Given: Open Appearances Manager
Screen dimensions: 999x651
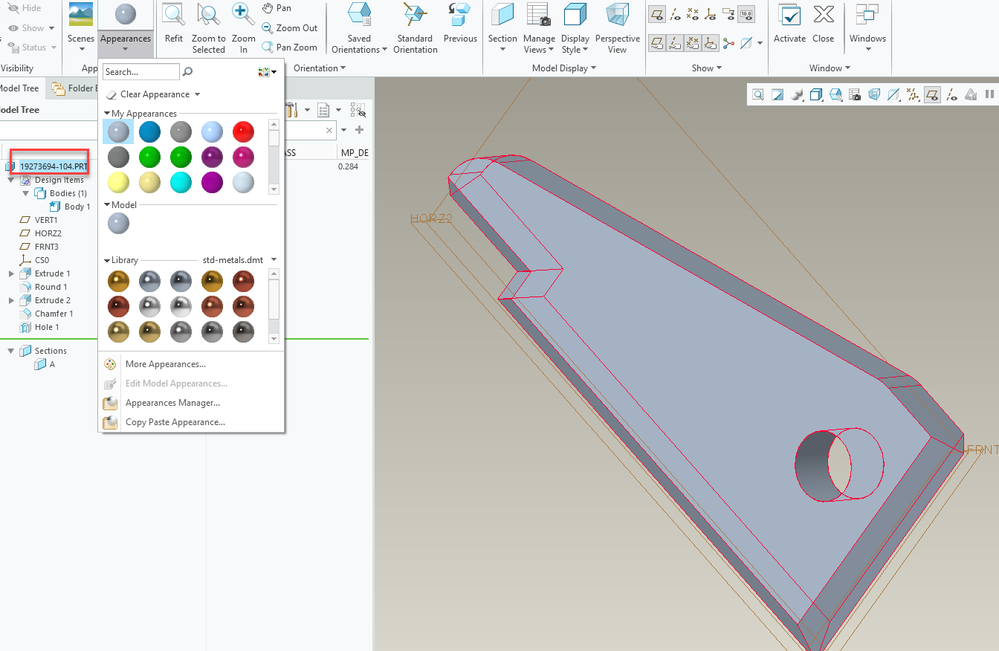Looking at the screenshot, I should pyautogui.click(x=172, y=403).
